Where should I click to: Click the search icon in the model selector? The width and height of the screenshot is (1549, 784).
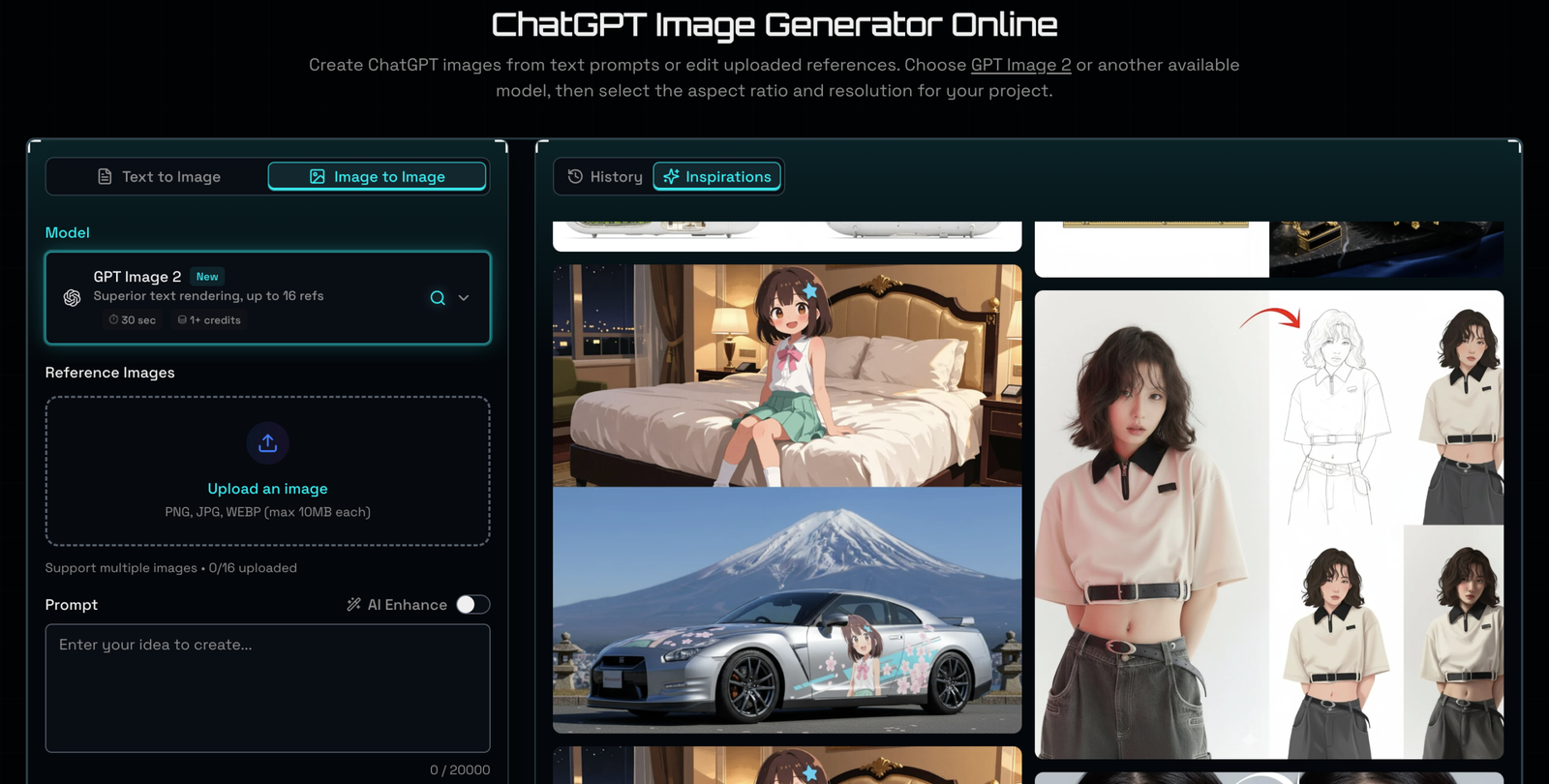[438, 298]
